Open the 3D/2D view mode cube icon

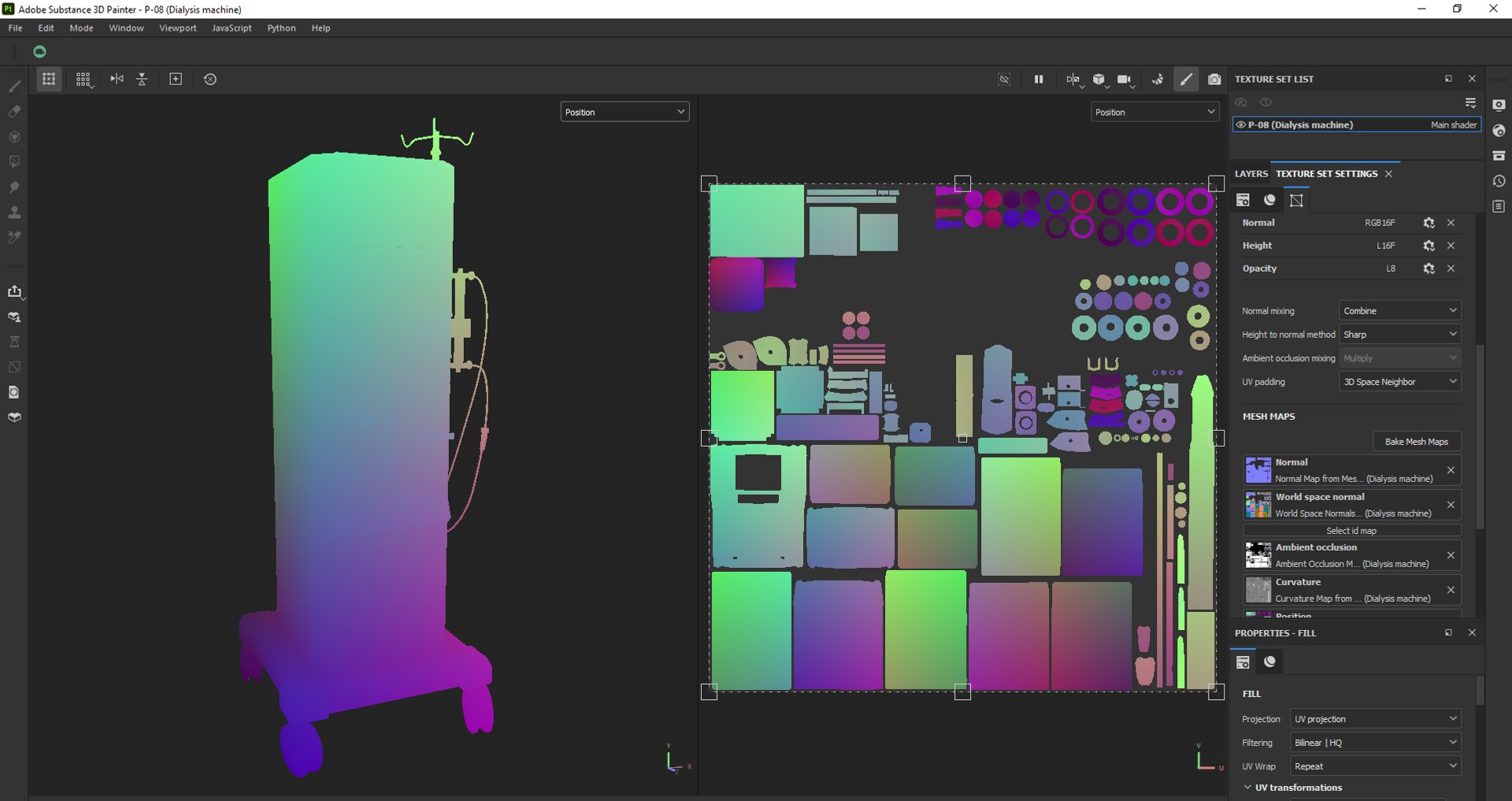1099,79
